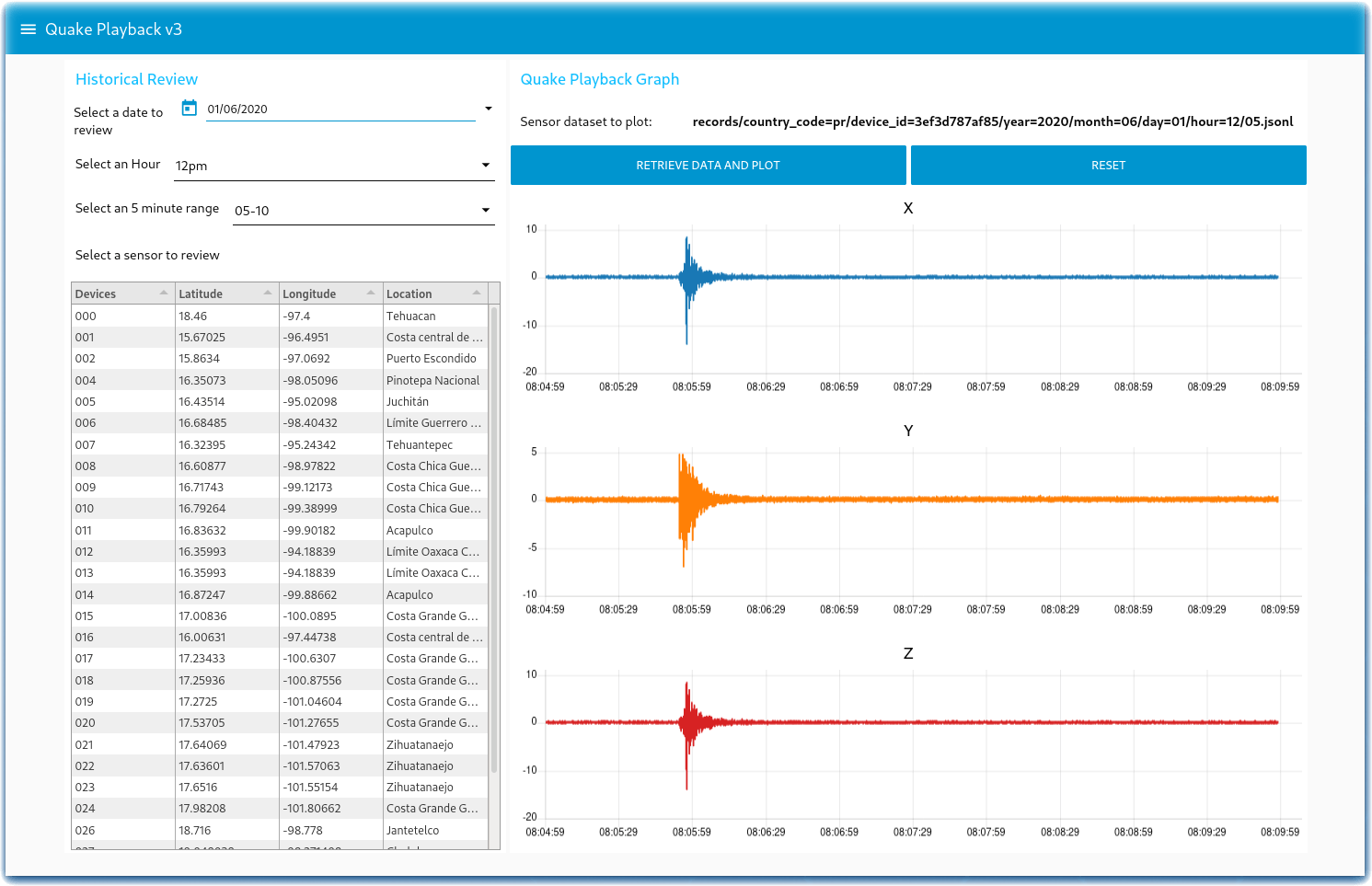Click the sort arrow in Location header
This screenshot has height=886, width=1372.
[x=477, y=293]
